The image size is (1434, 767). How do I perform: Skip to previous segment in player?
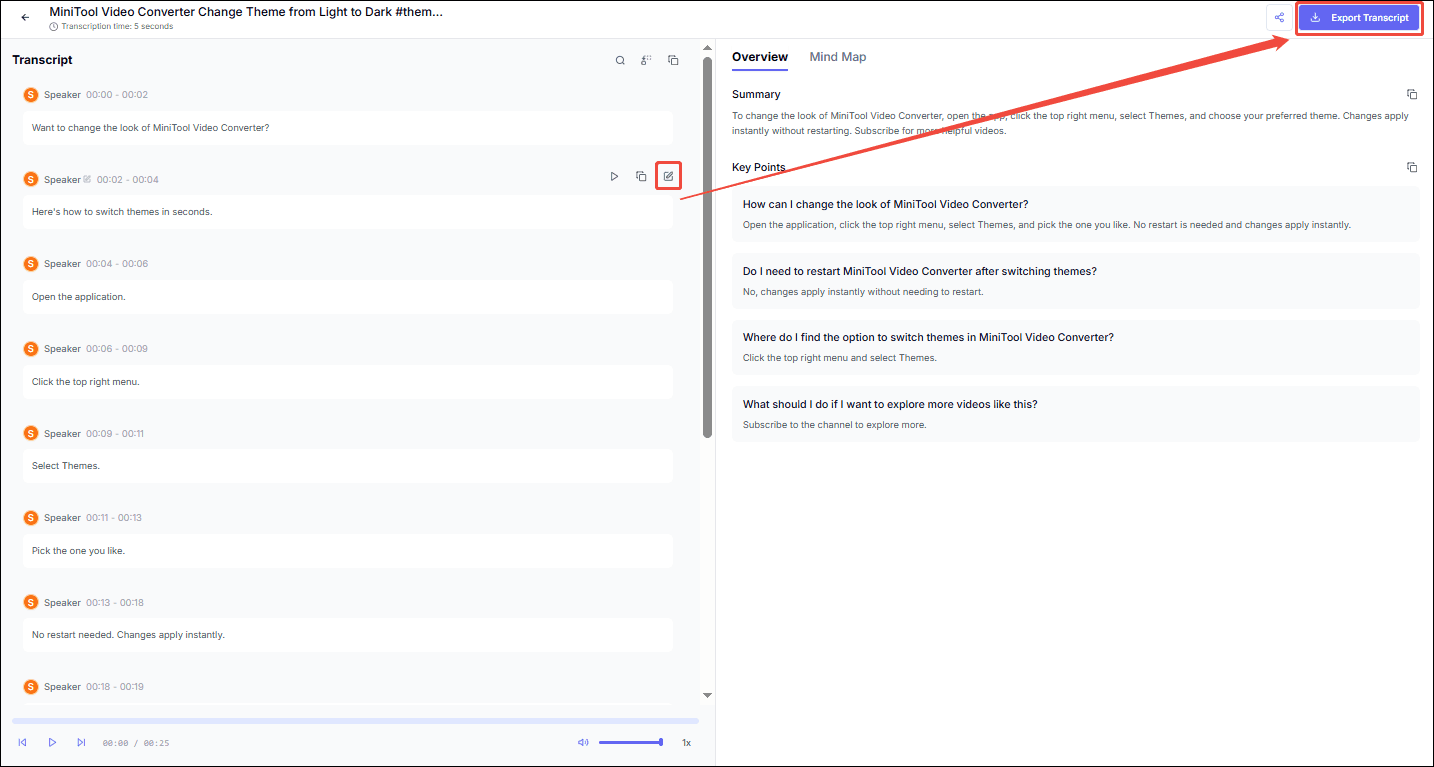click(22, 742)
